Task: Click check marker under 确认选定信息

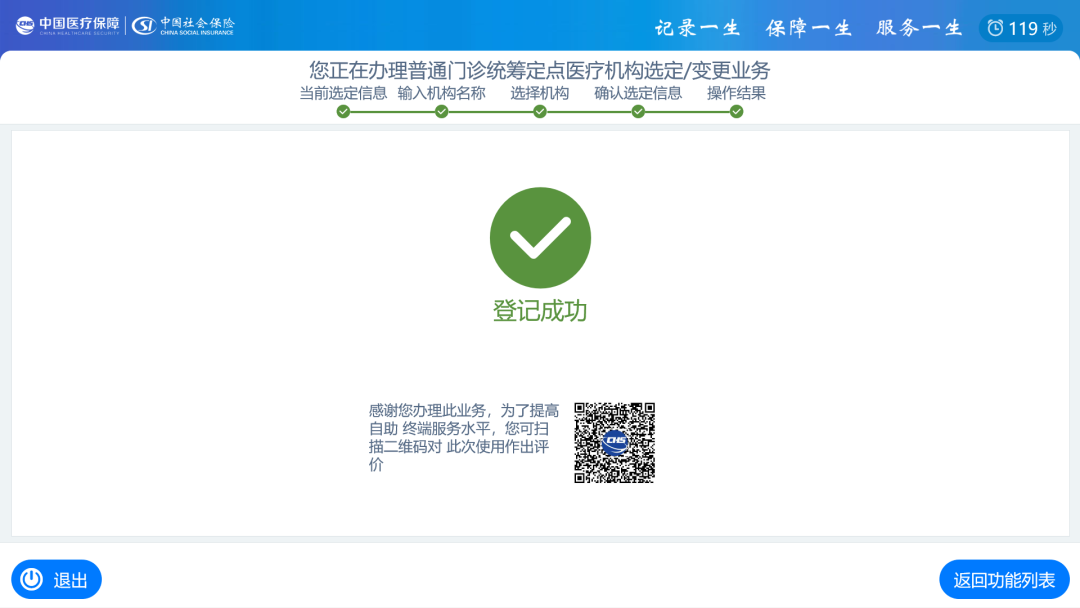Action: coord(638,112)
